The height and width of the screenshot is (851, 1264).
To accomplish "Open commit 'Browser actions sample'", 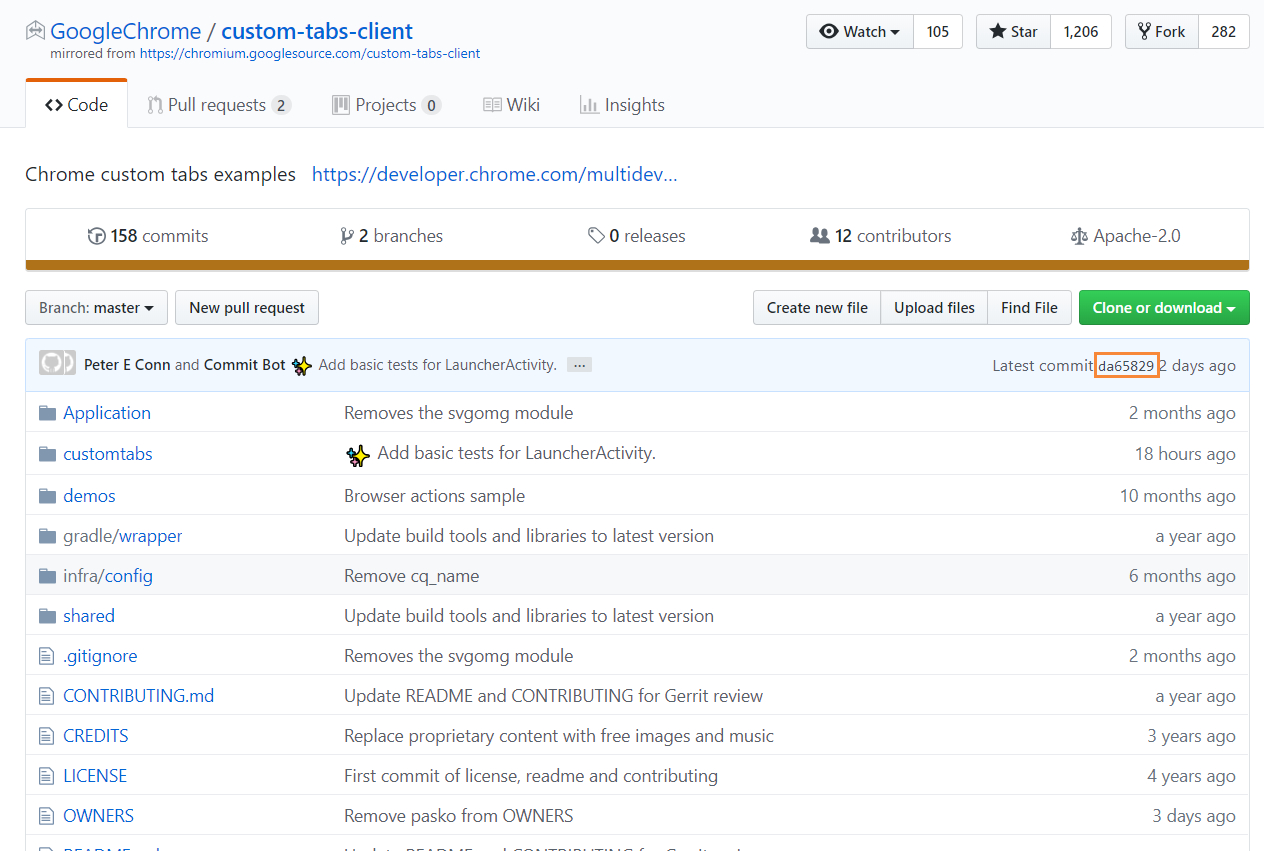I will point(434,496).
